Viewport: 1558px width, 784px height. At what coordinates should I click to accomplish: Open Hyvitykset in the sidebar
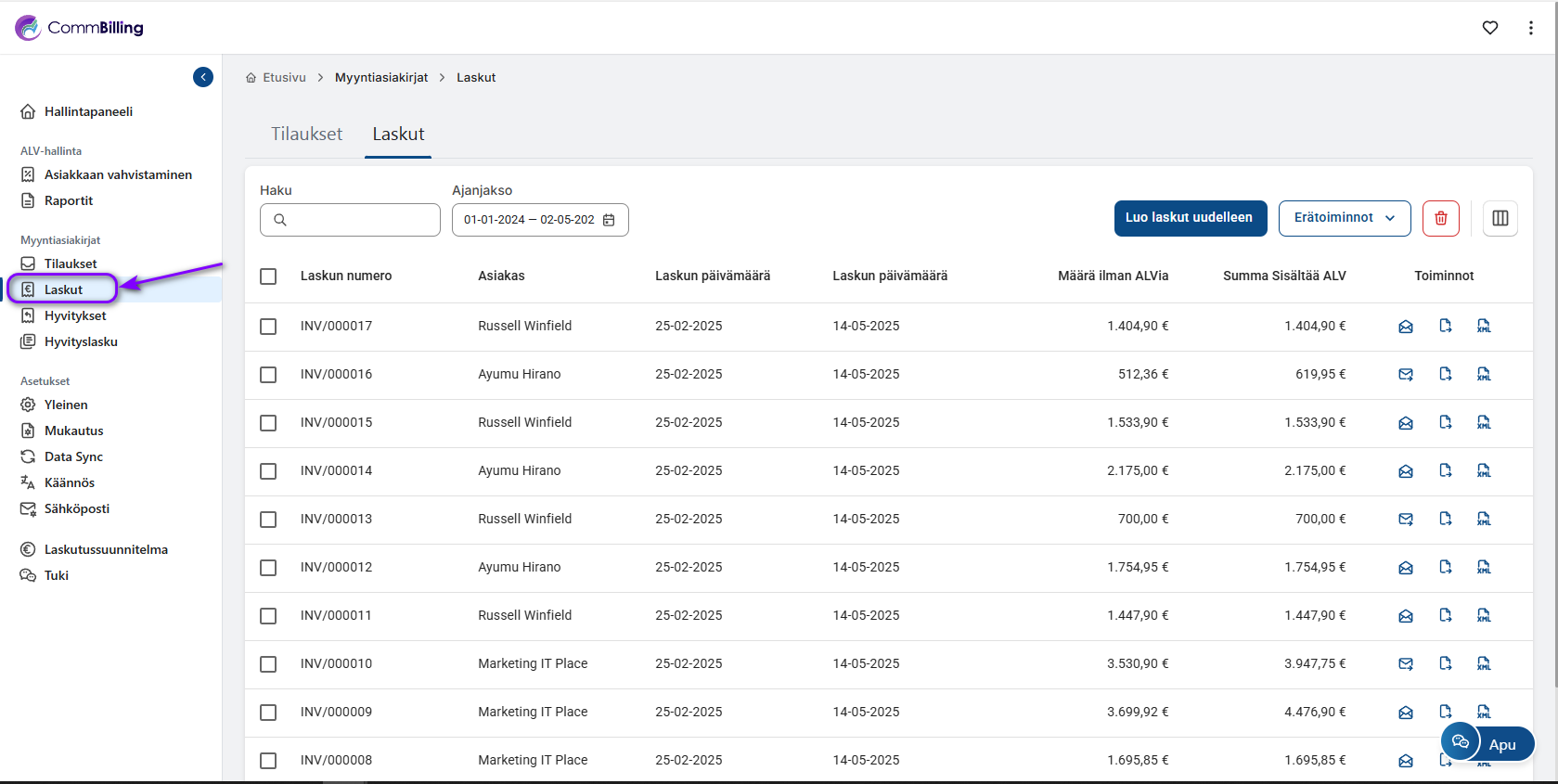[75, 315]
